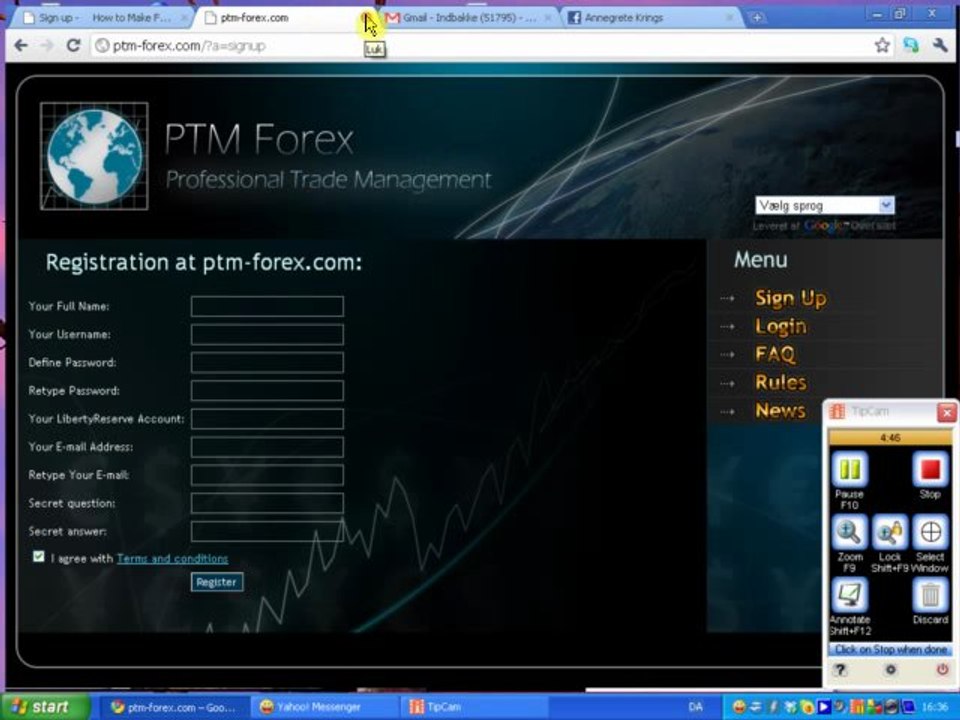Screen dimensions: 960x720
Task: Discard the TipCam recording
Action: click(x=930, y=594)
